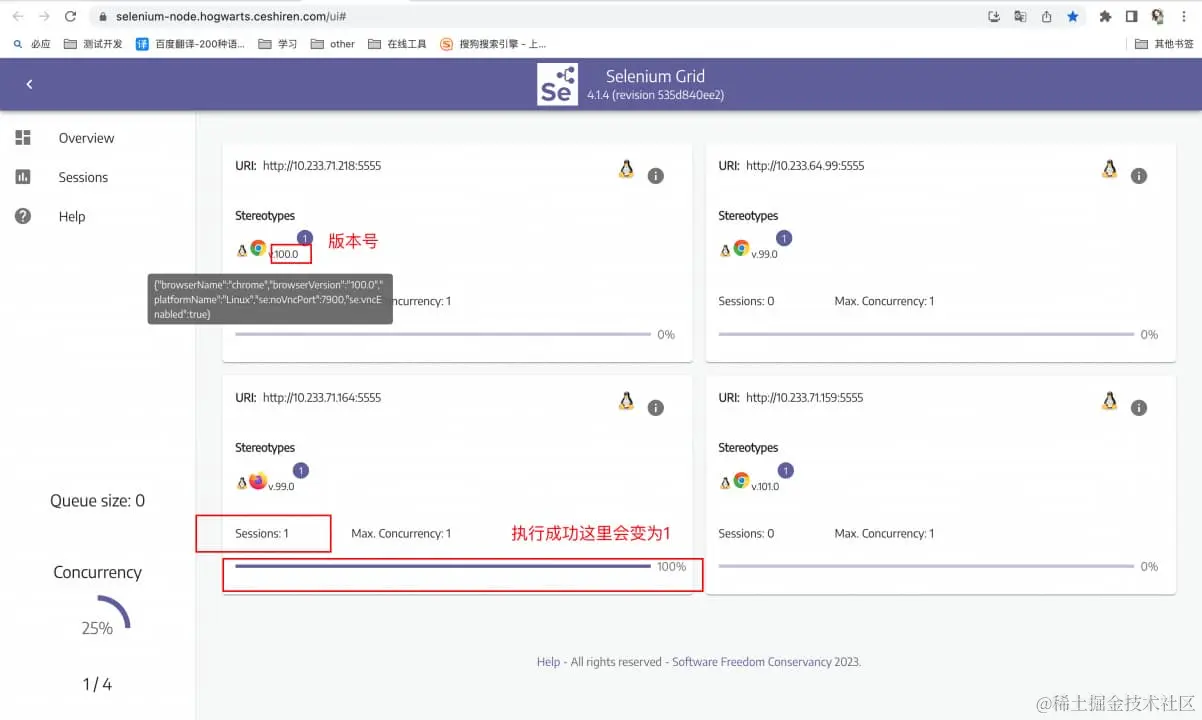Click Linux penguin icon of node 10.233.71.218

626,169
